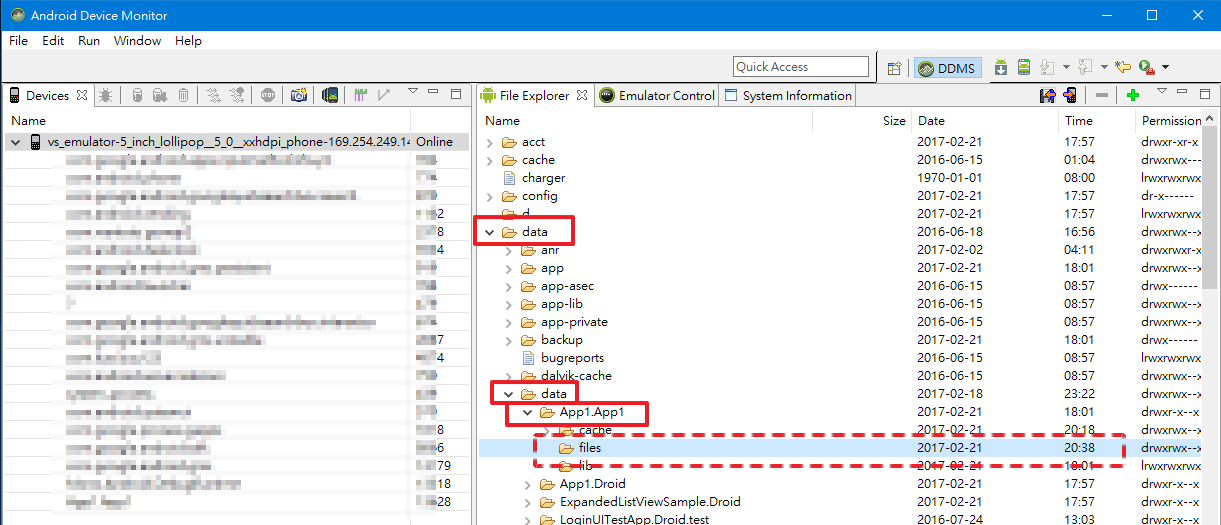The height and width of the screenshot is (525, 1221).
Task: Select the dalvik-cache folder
Action: tap(576, 376)
